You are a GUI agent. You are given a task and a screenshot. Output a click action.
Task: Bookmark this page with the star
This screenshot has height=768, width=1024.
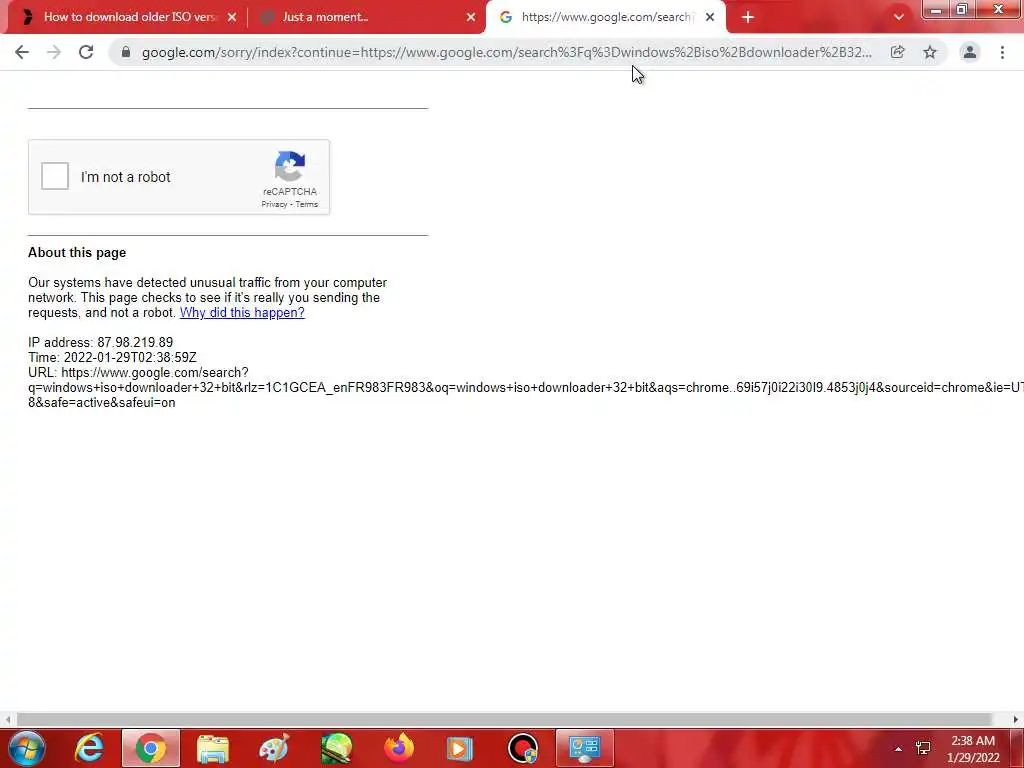930,52
